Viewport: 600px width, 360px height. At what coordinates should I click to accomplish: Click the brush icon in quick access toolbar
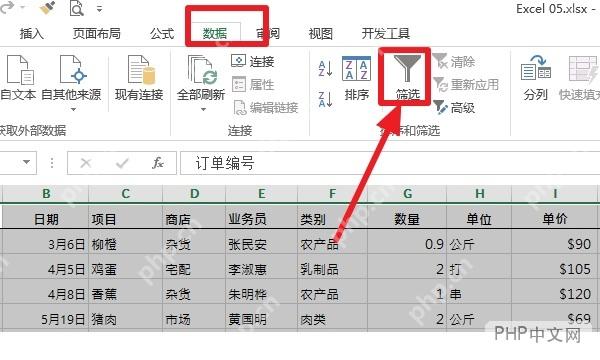pos(47,8)
